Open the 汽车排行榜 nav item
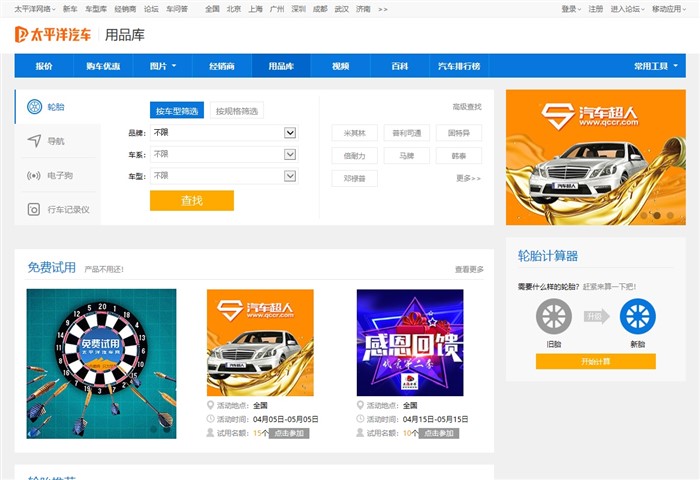 [459, 66]
